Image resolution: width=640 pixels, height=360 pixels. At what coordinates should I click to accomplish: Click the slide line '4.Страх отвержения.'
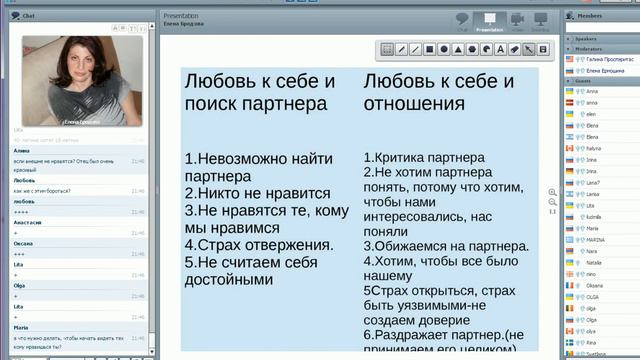click(x=259, y=245)
